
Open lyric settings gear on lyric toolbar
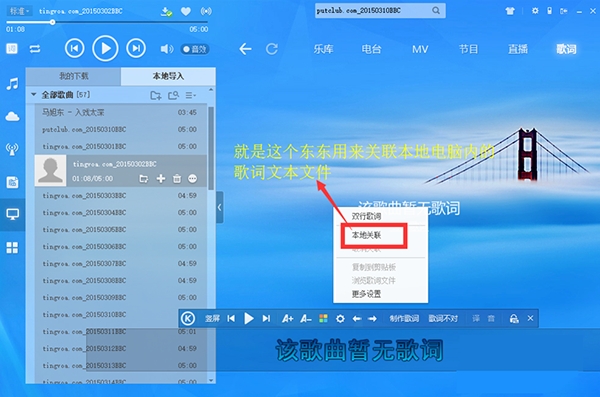click(340, 319)
